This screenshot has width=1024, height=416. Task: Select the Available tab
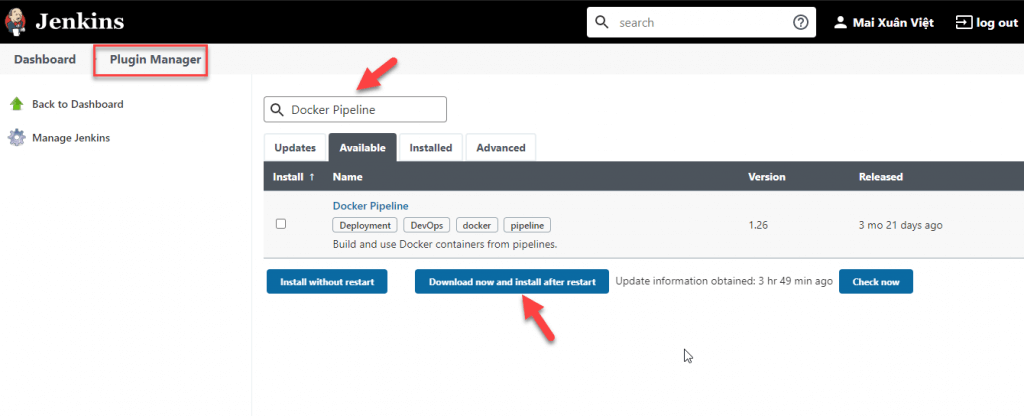coord(362,148)
